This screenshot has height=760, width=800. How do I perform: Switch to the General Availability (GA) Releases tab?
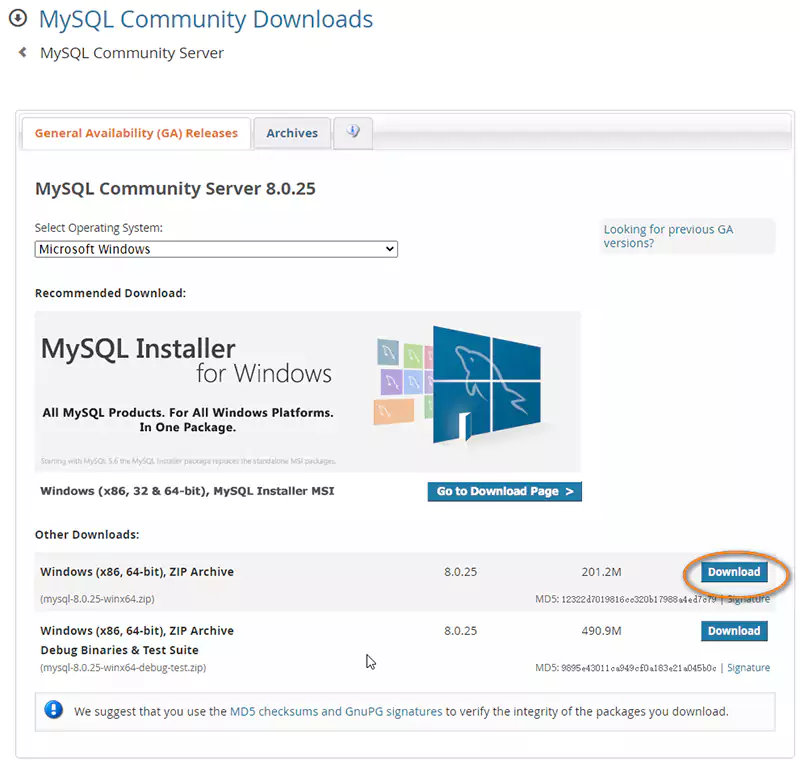[x=136, y=133]
